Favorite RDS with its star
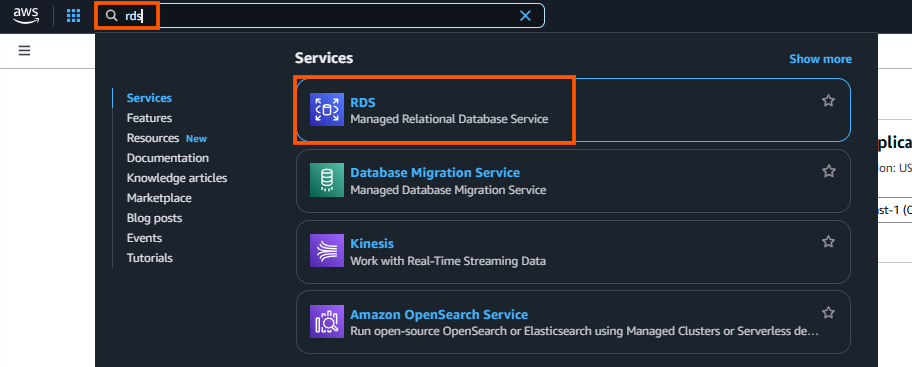This screenshot has height=367, width=912. (x=828, y=101)
